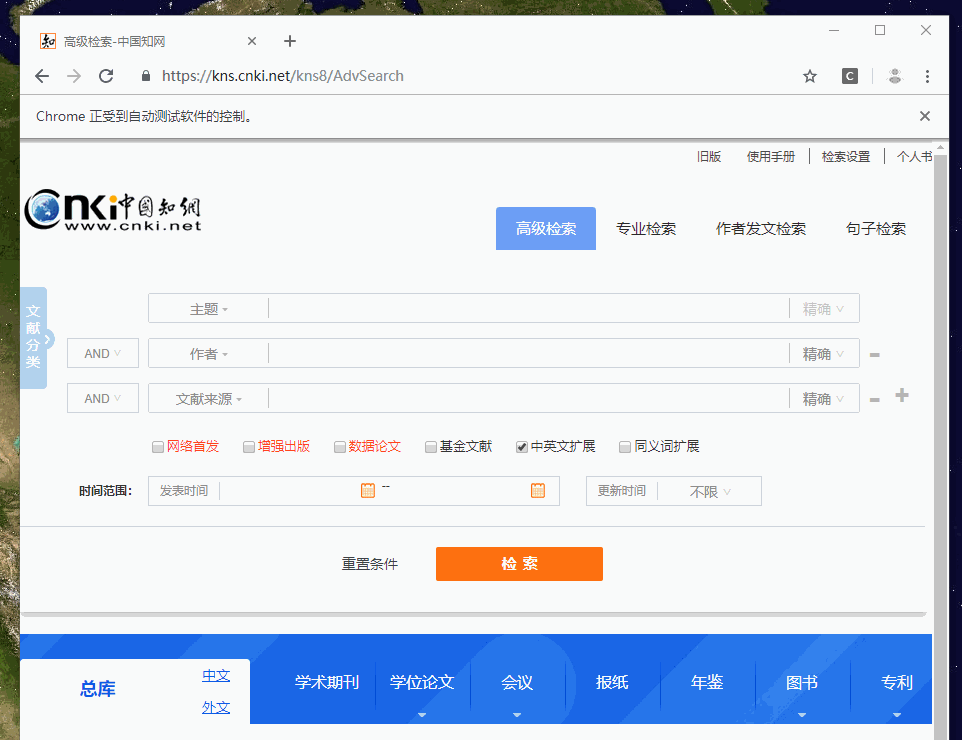This screenshot has width=962, height=740.
Task: Open the 个人书 link at top right
Action: pos(914,156)
